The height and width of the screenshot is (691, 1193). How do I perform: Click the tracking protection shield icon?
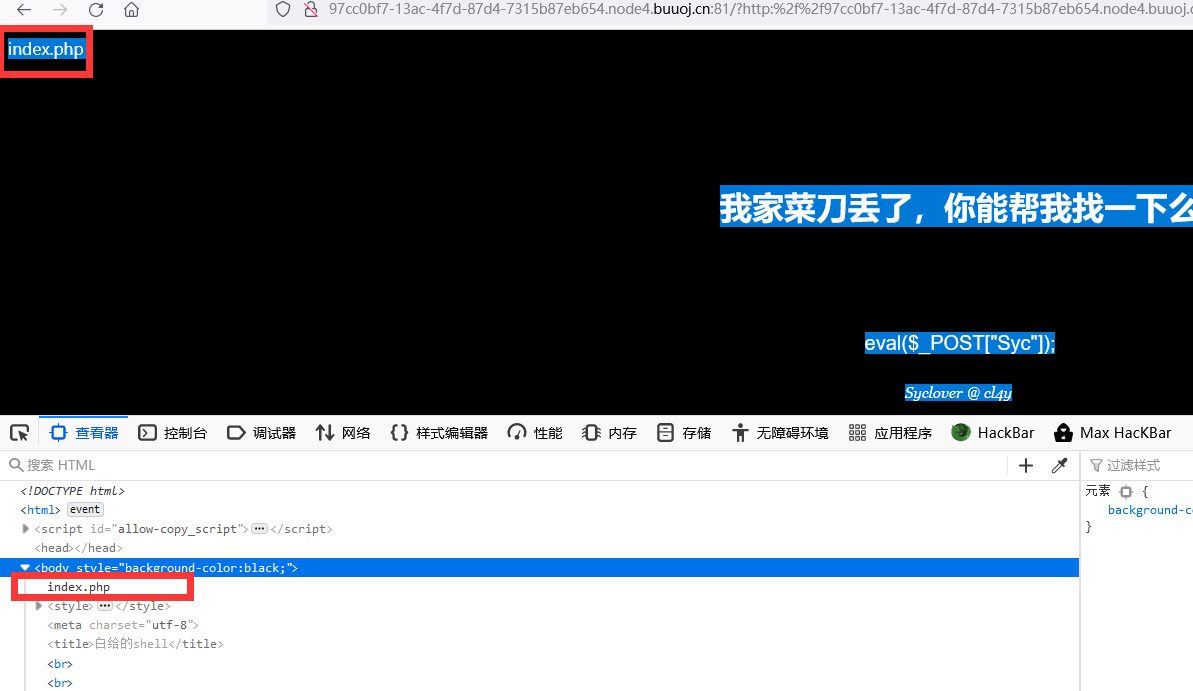[x=283, y=10]
